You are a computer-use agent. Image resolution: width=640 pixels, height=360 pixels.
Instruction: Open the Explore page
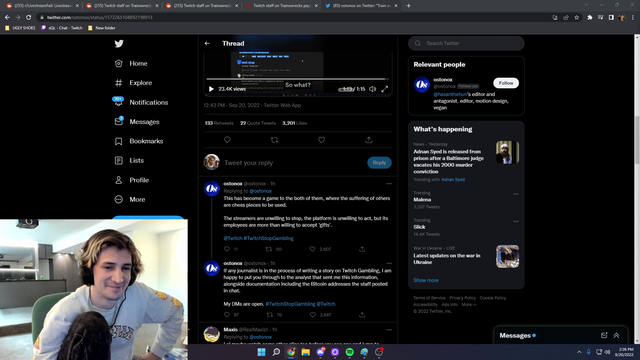133,83
